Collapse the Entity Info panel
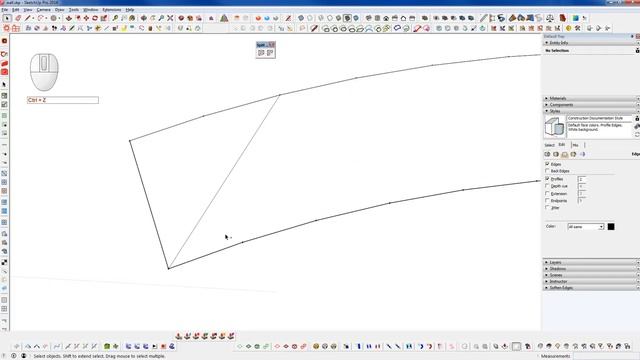The width and height of the screenshot is (640, 360). [591, 42]
